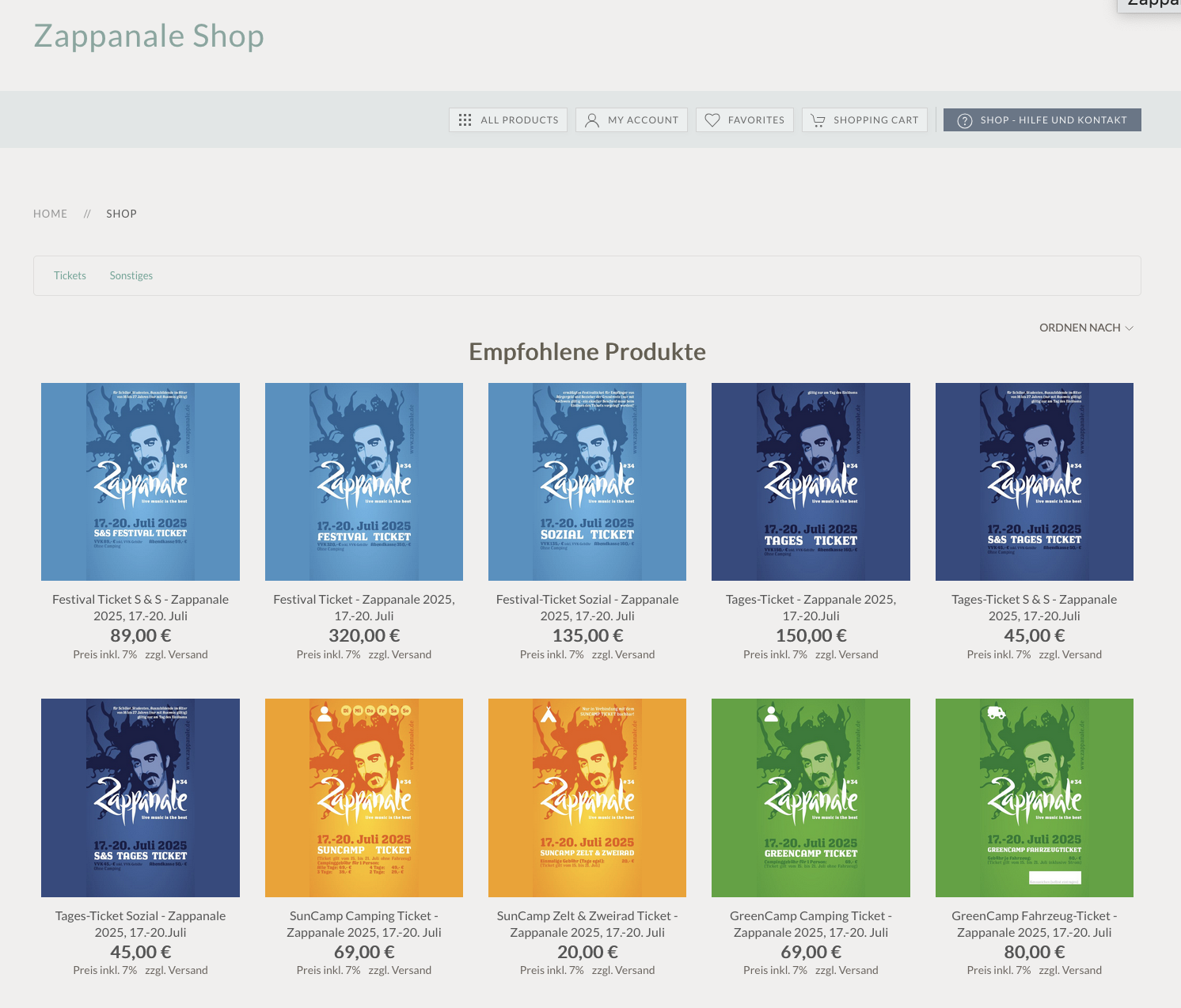Viewport: 1181px width, 1008px height.
Task: Open GreenCamp Camping Ticket poster image
Action: pos(811,798)
